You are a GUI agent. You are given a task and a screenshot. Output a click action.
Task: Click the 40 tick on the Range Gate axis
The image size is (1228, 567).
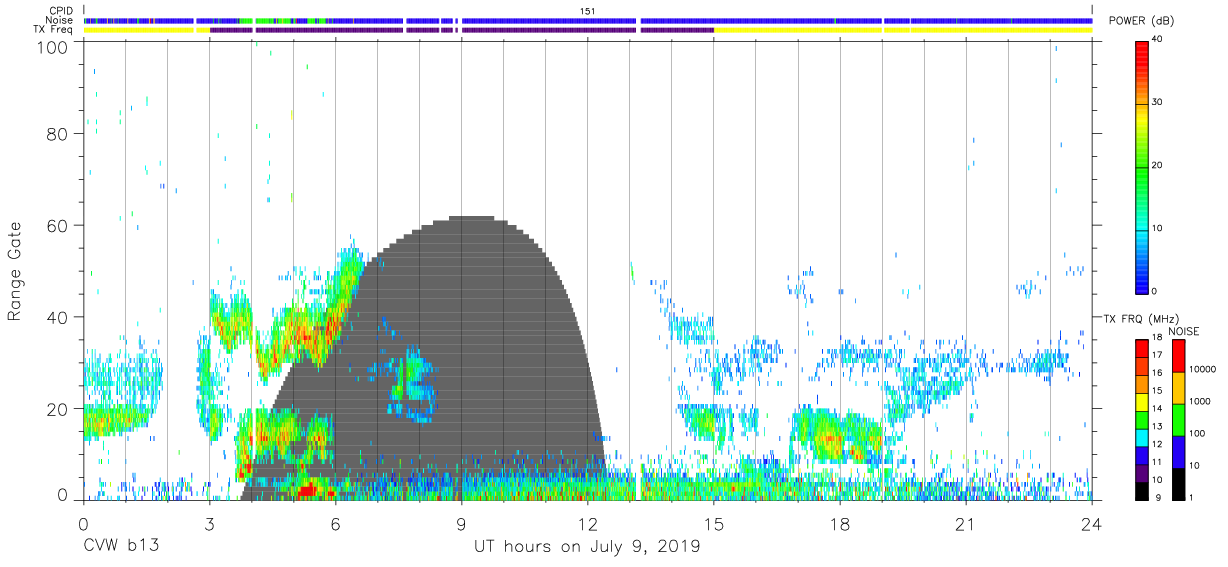point(58,317)
